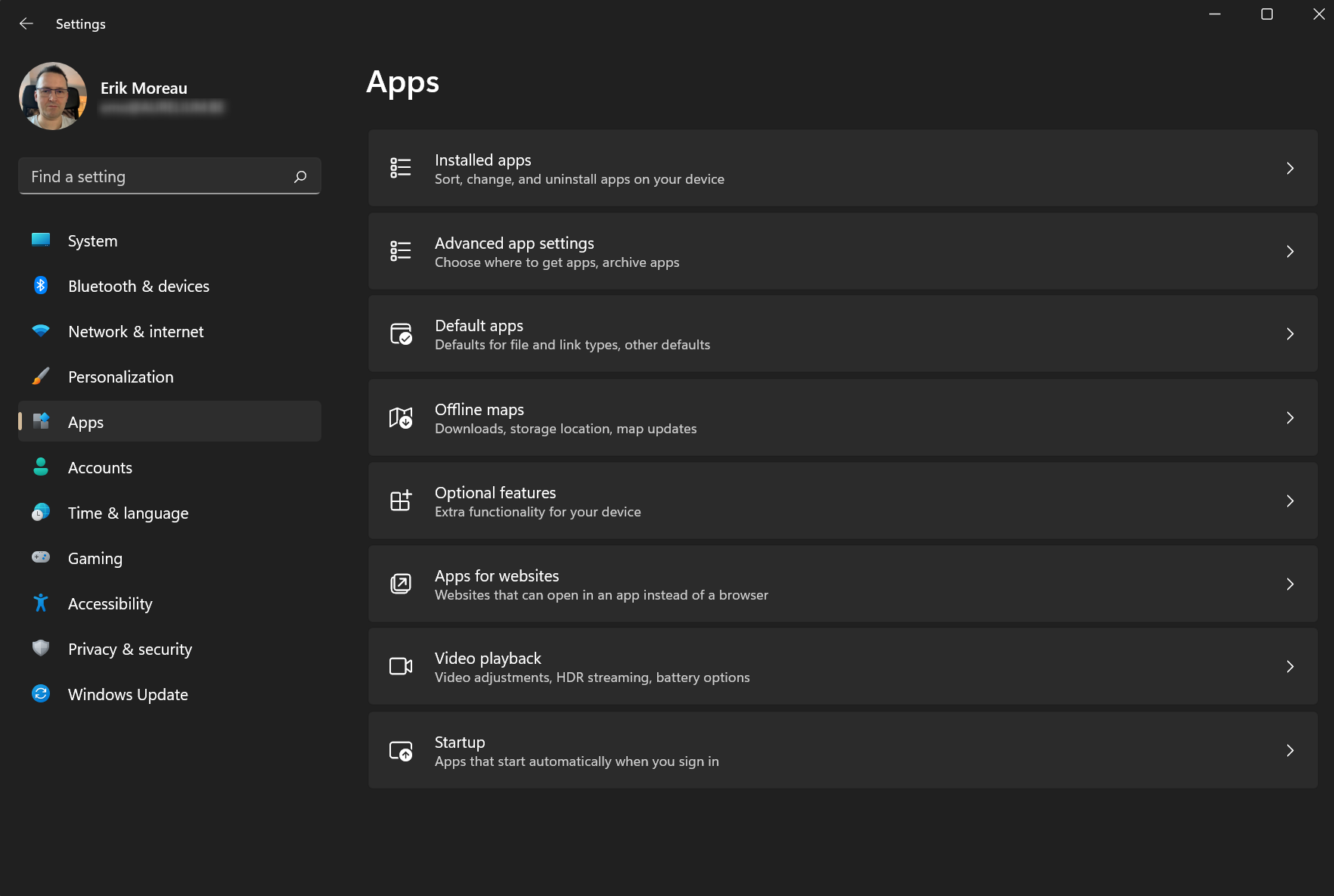Go to Privacy & security section
Image resolution: width=1334 pixels, height=896 pixels.
(x=129, y=650)
